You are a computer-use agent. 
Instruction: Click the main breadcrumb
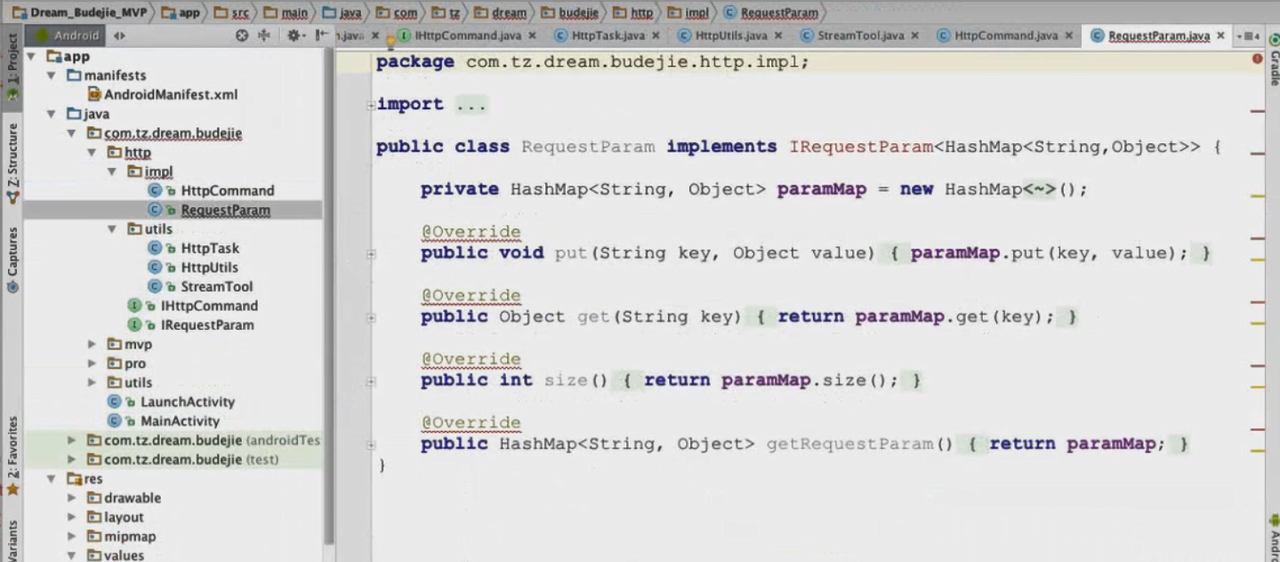point(284,13)
